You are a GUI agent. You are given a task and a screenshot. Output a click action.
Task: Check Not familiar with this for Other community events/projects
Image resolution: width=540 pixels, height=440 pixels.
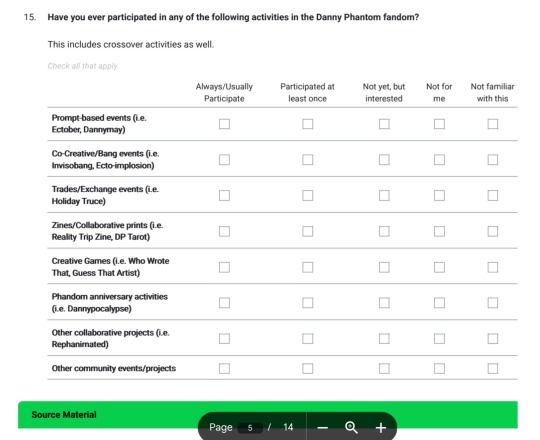(493, 369)
